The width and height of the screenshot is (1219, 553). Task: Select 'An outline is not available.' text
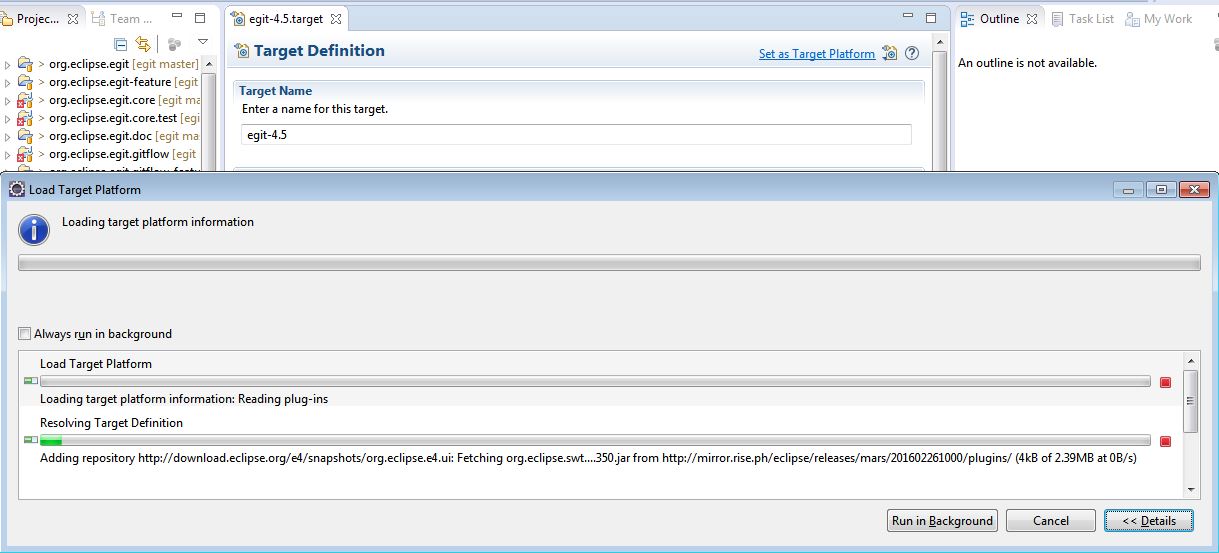click(1027, 63)
